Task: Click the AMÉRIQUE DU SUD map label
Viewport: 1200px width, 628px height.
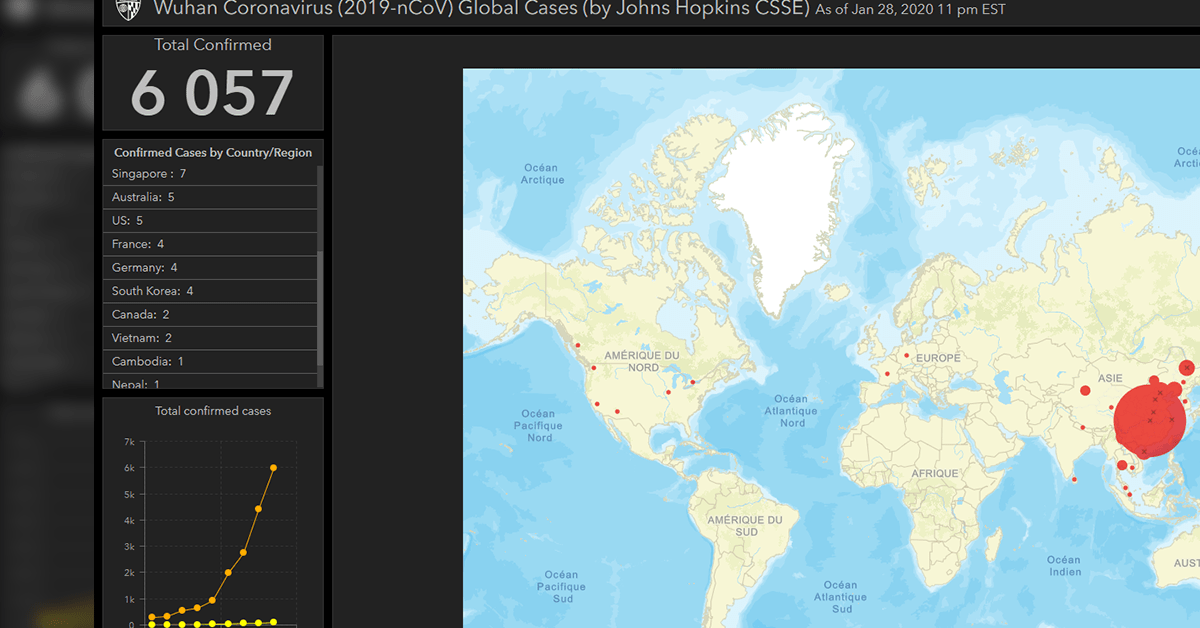Action: tap(746, 526)
